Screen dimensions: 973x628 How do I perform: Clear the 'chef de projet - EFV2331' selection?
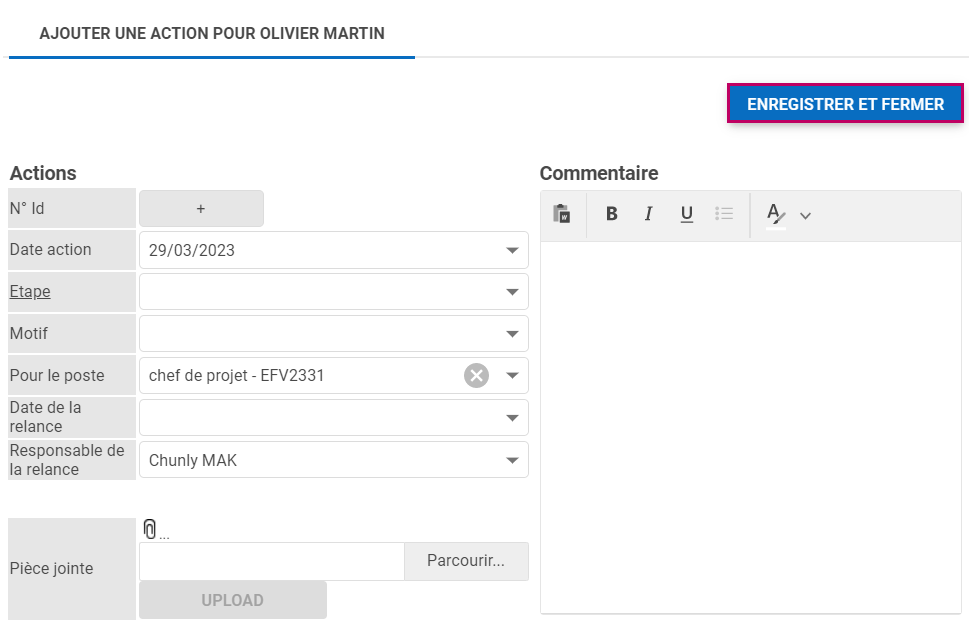click(x=476, y=376)
